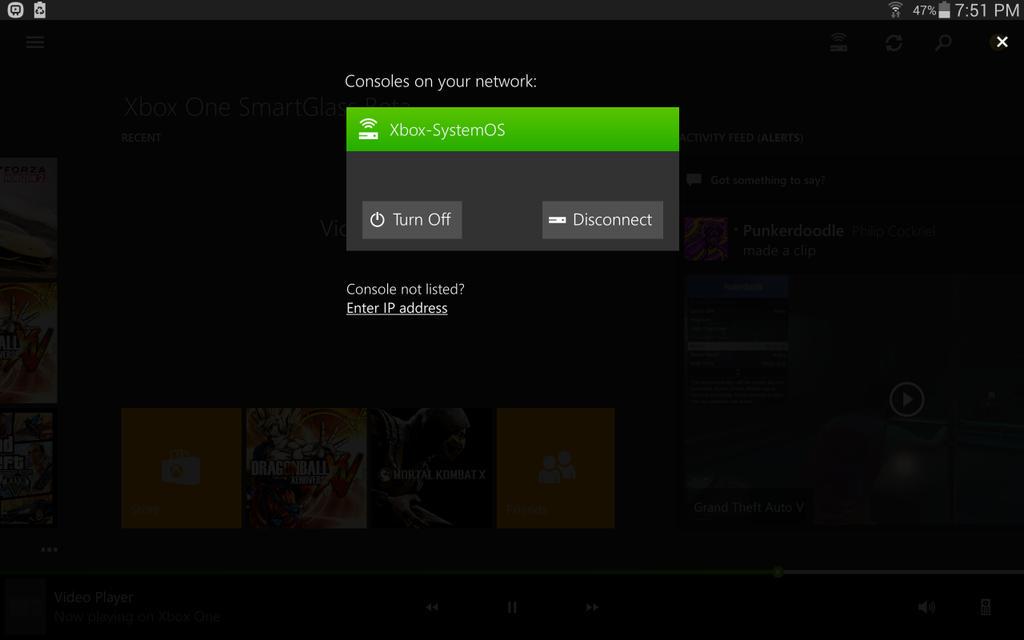This screenshot has height=640, width=1024.
Task: Open the Dragon Ball Xenoverse tile
Action: point(306,468)
